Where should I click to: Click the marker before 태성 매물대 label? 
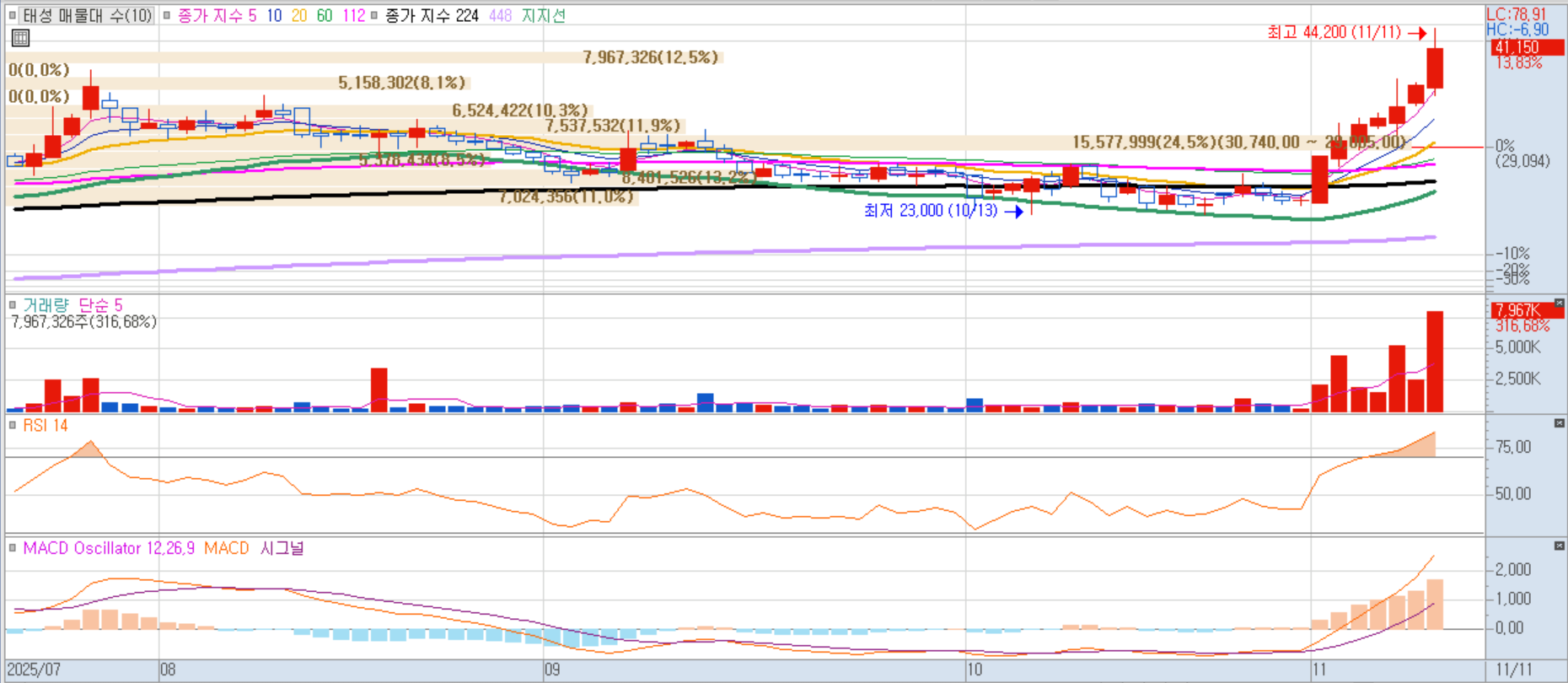pyautogui.click(x=13, y=15)
